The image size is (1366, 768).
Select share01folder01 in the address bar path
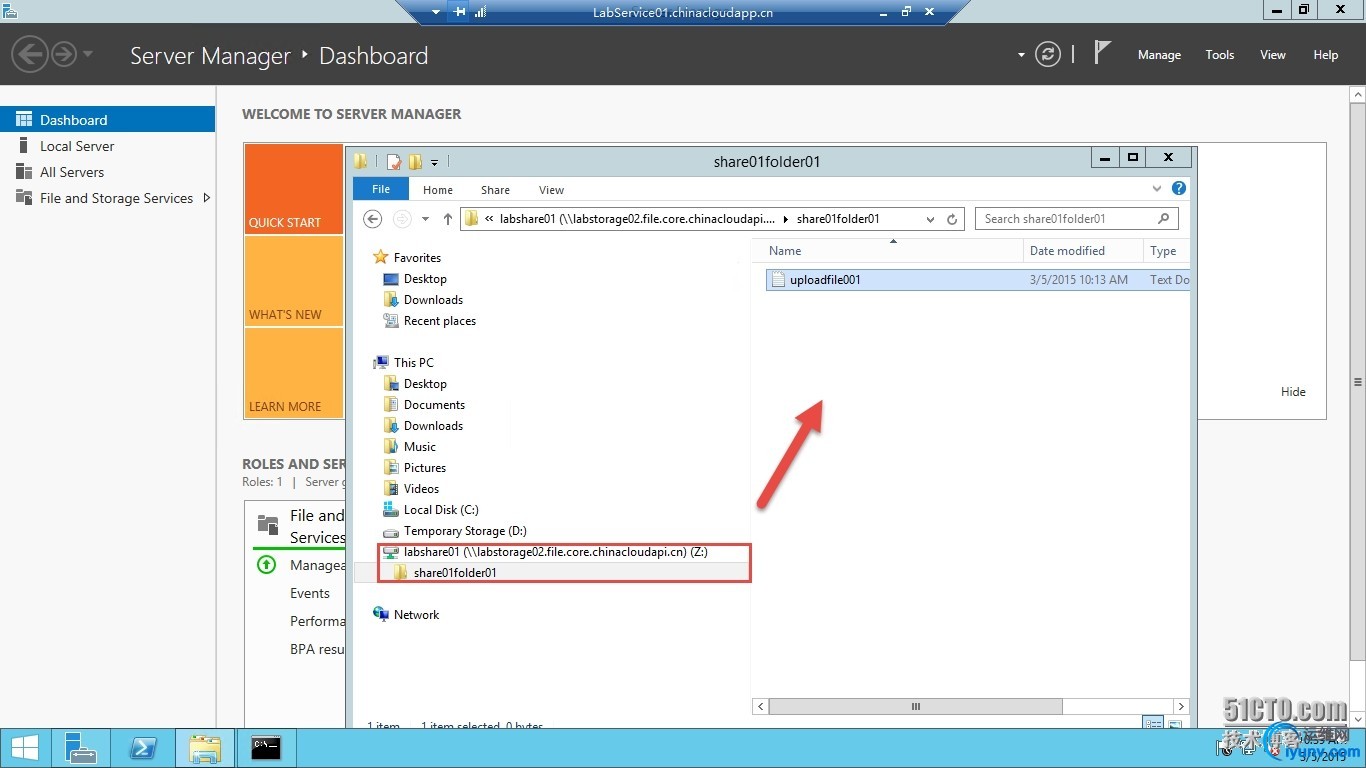pos(838,219)
